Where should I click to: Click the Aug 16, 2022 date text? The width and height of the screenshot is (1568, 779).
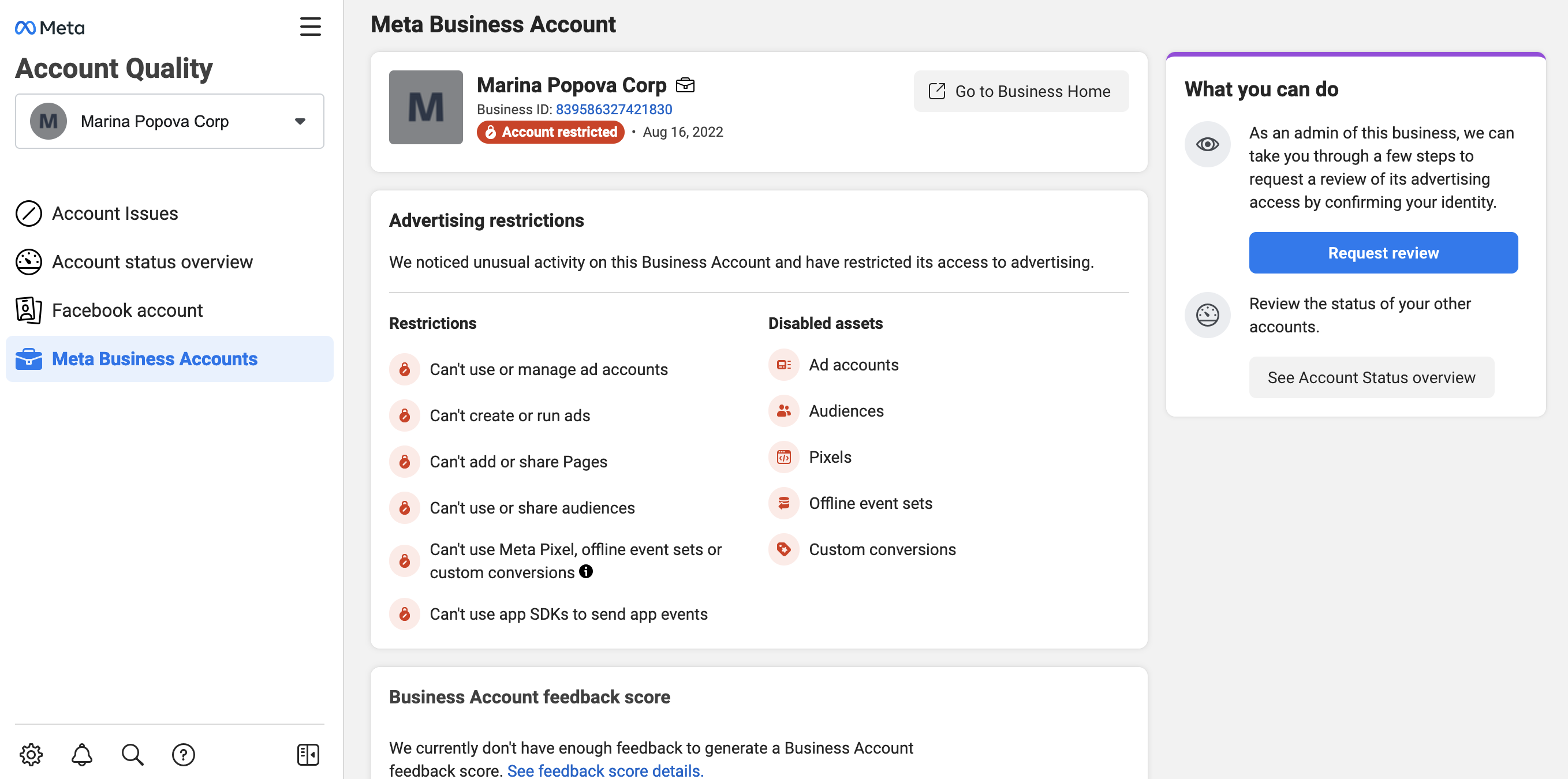[683, 132]
